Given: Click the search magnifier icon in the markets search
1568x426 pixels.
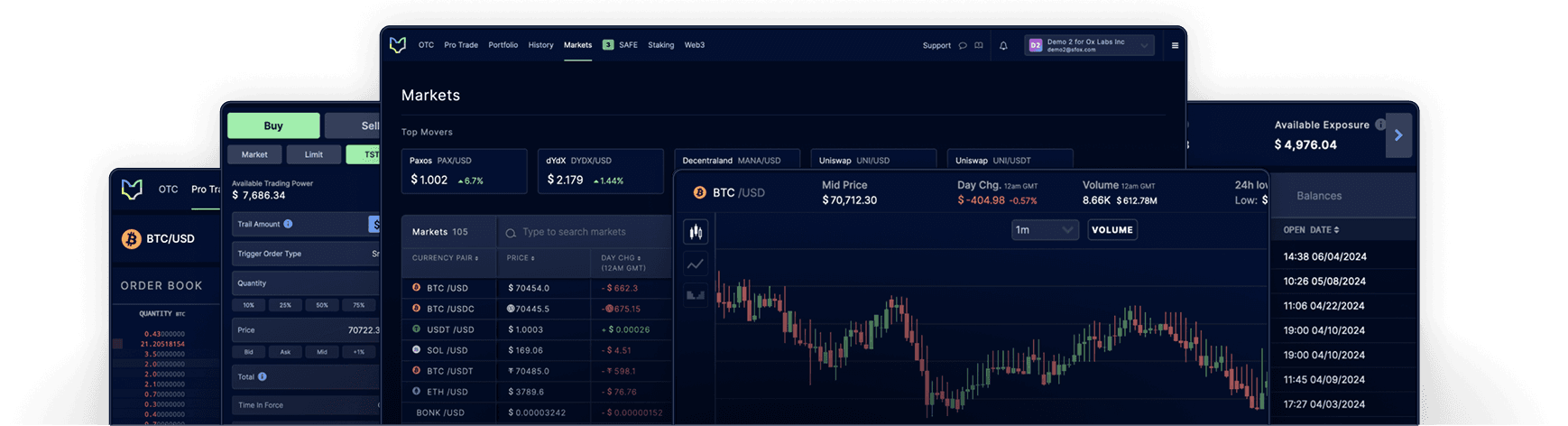Looking at the screenshot, I should [511, 233].
